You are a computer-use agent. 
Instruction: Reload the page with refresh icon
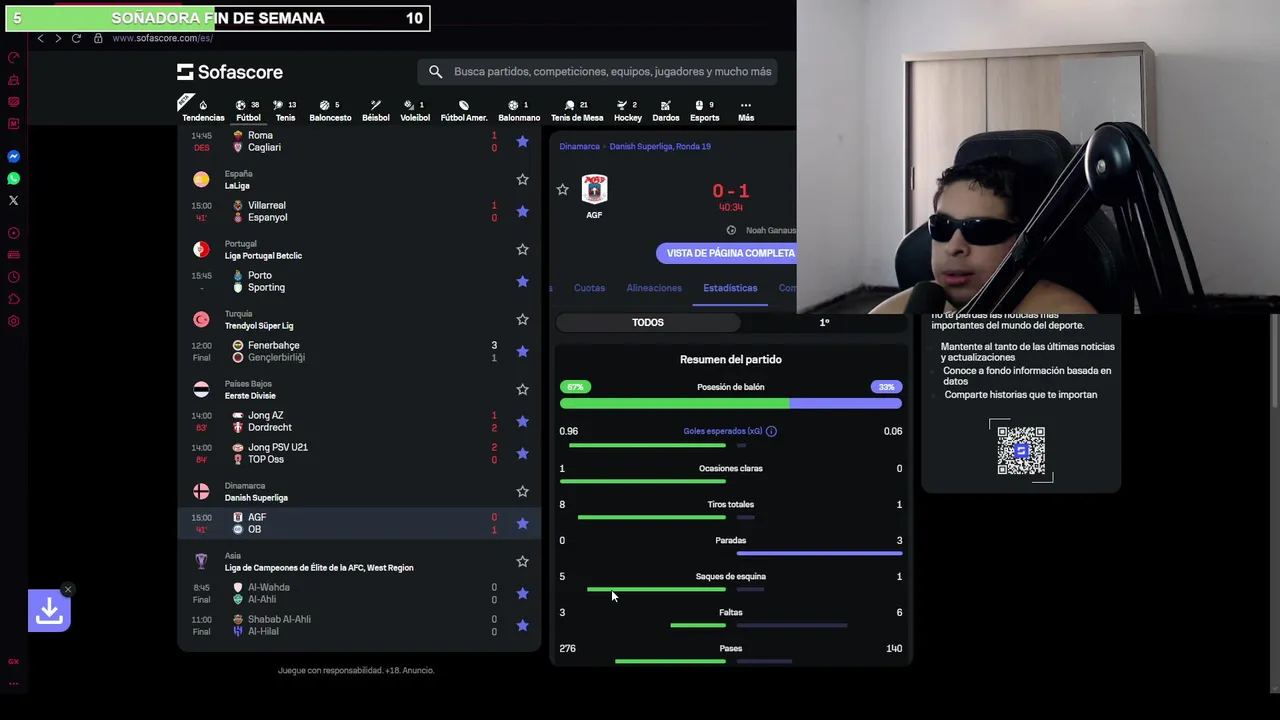76,38
